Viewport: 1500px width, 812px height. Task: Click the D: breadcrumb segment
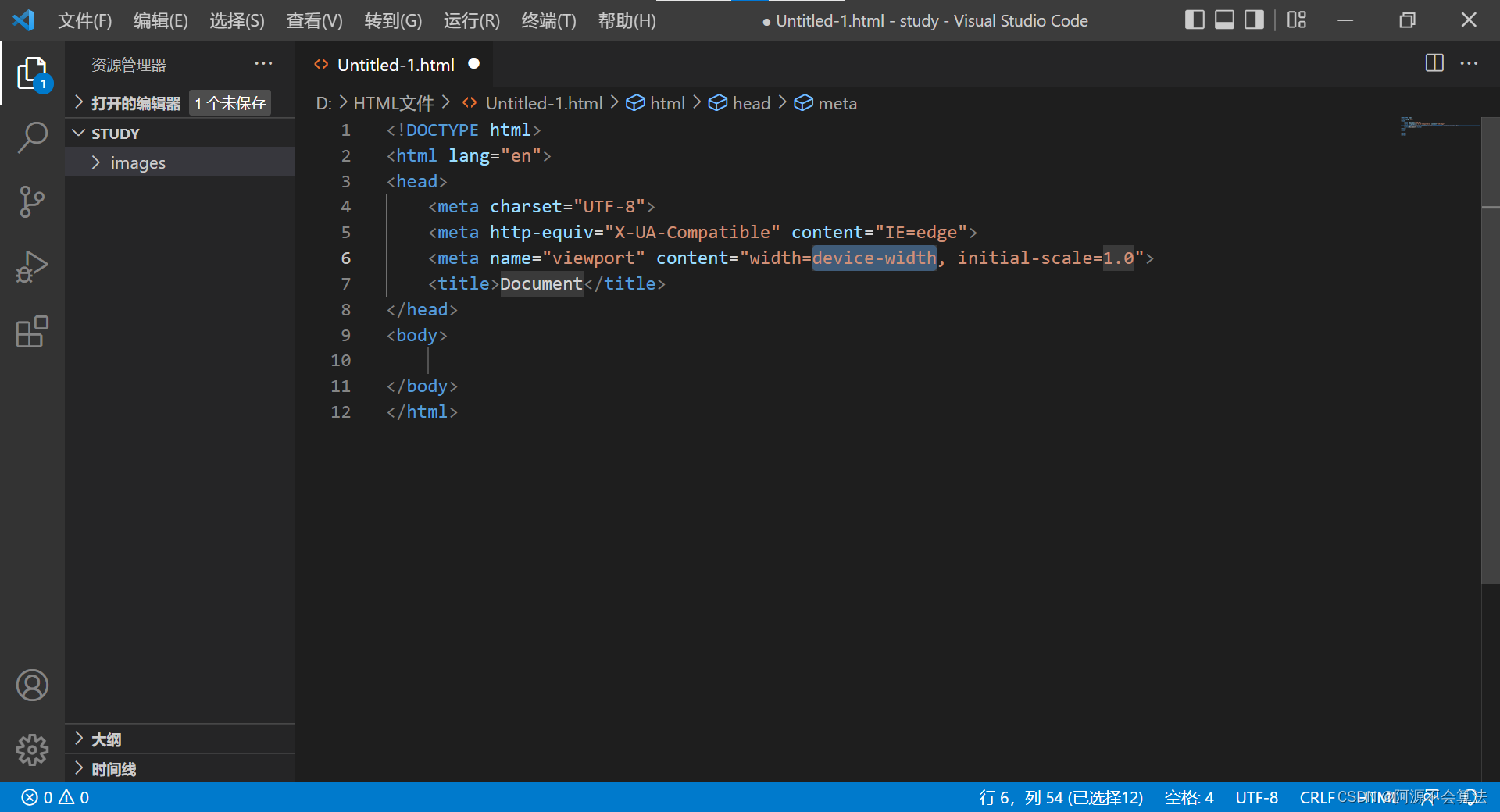coord(323,103)
